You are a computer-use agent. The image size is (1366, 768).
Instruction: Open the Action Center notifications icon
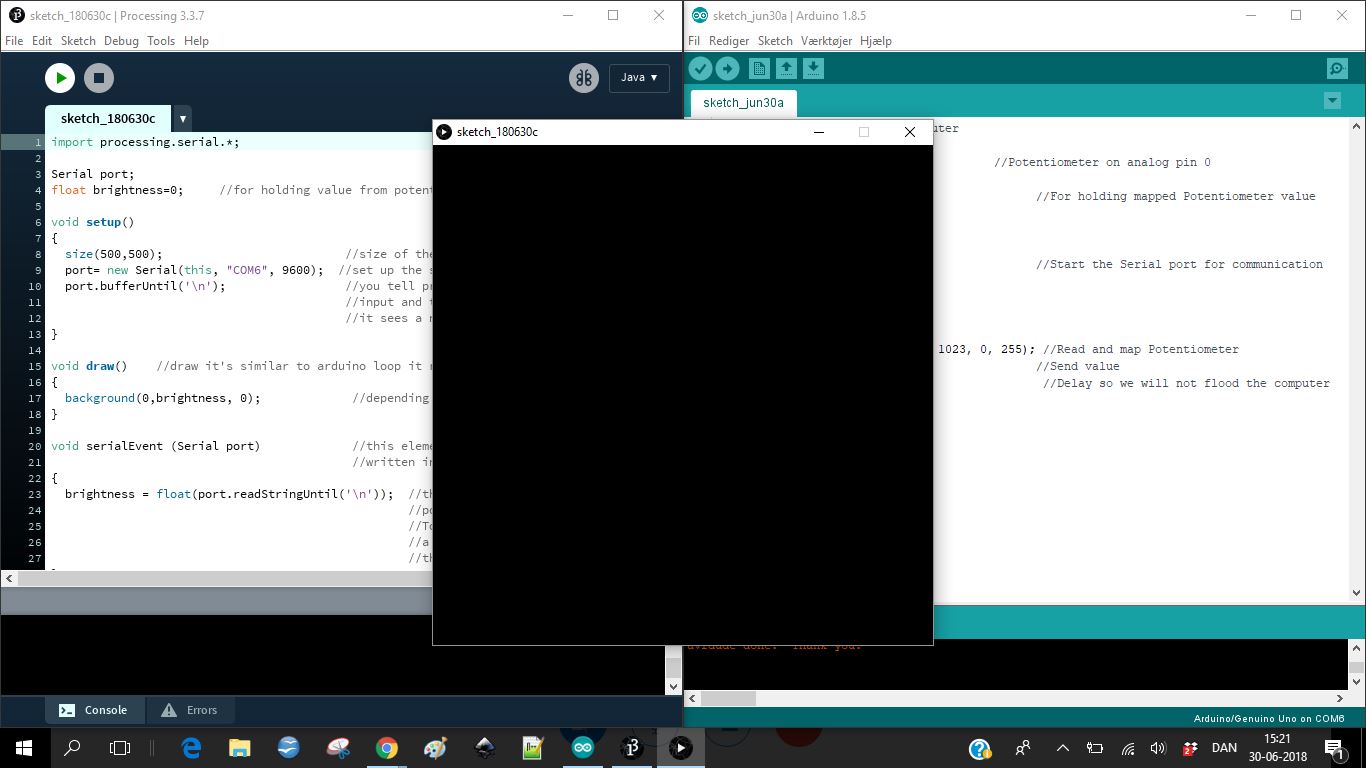tap(1334, 748)
